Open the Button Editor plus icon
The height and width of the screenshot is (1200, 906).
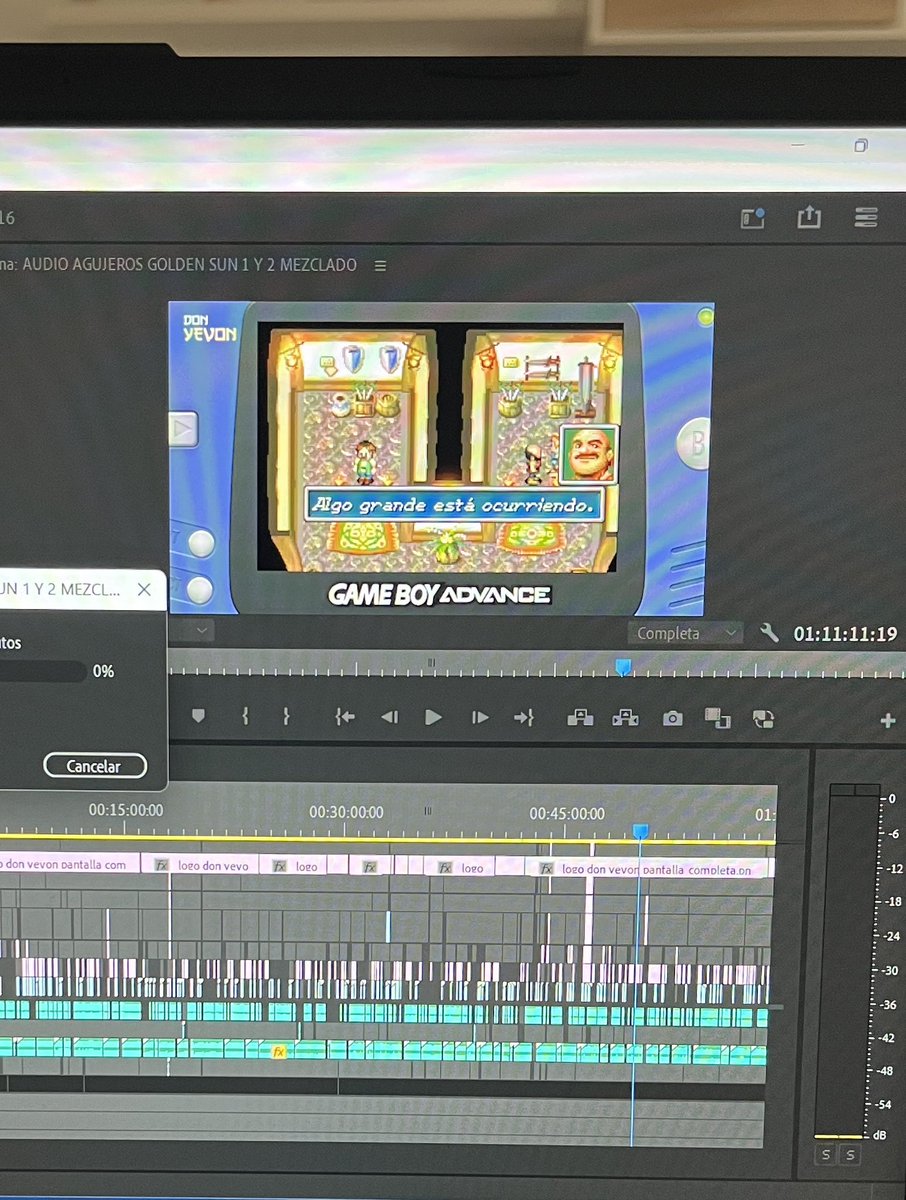[x=887, y=720]
